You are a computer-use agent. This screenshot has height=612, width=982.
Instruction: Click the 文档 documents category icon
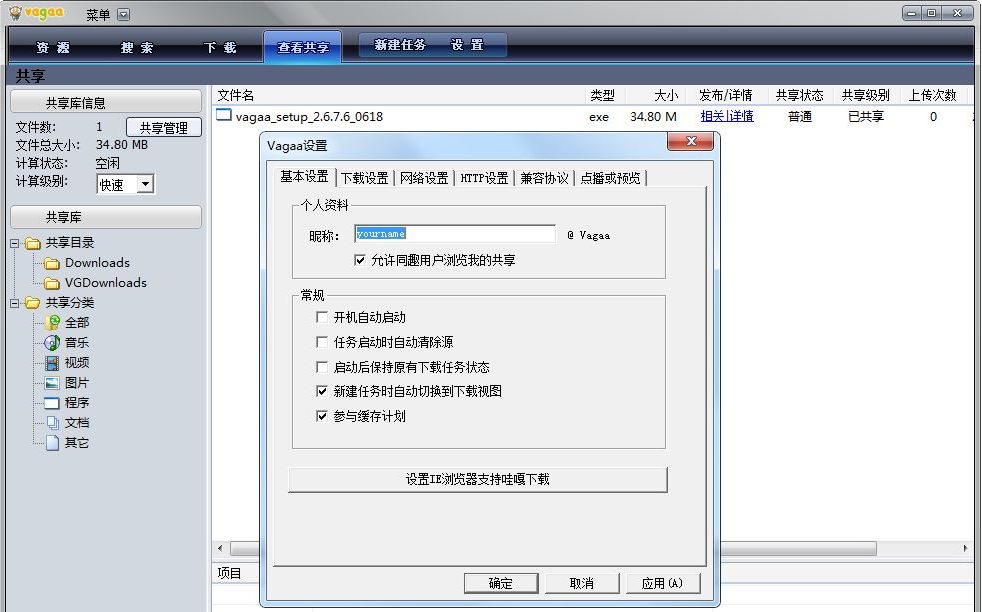coord(52,423)
